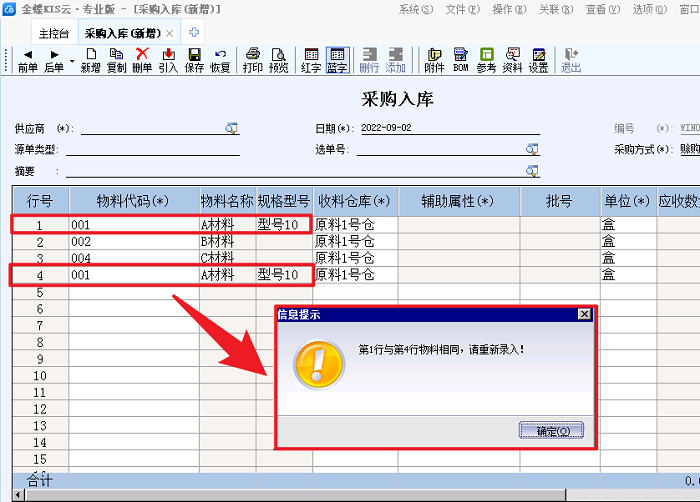Click the 复制 (Copy) toolbar icon
The height and width of the screenshot is (502, 700).
[117, 60]
